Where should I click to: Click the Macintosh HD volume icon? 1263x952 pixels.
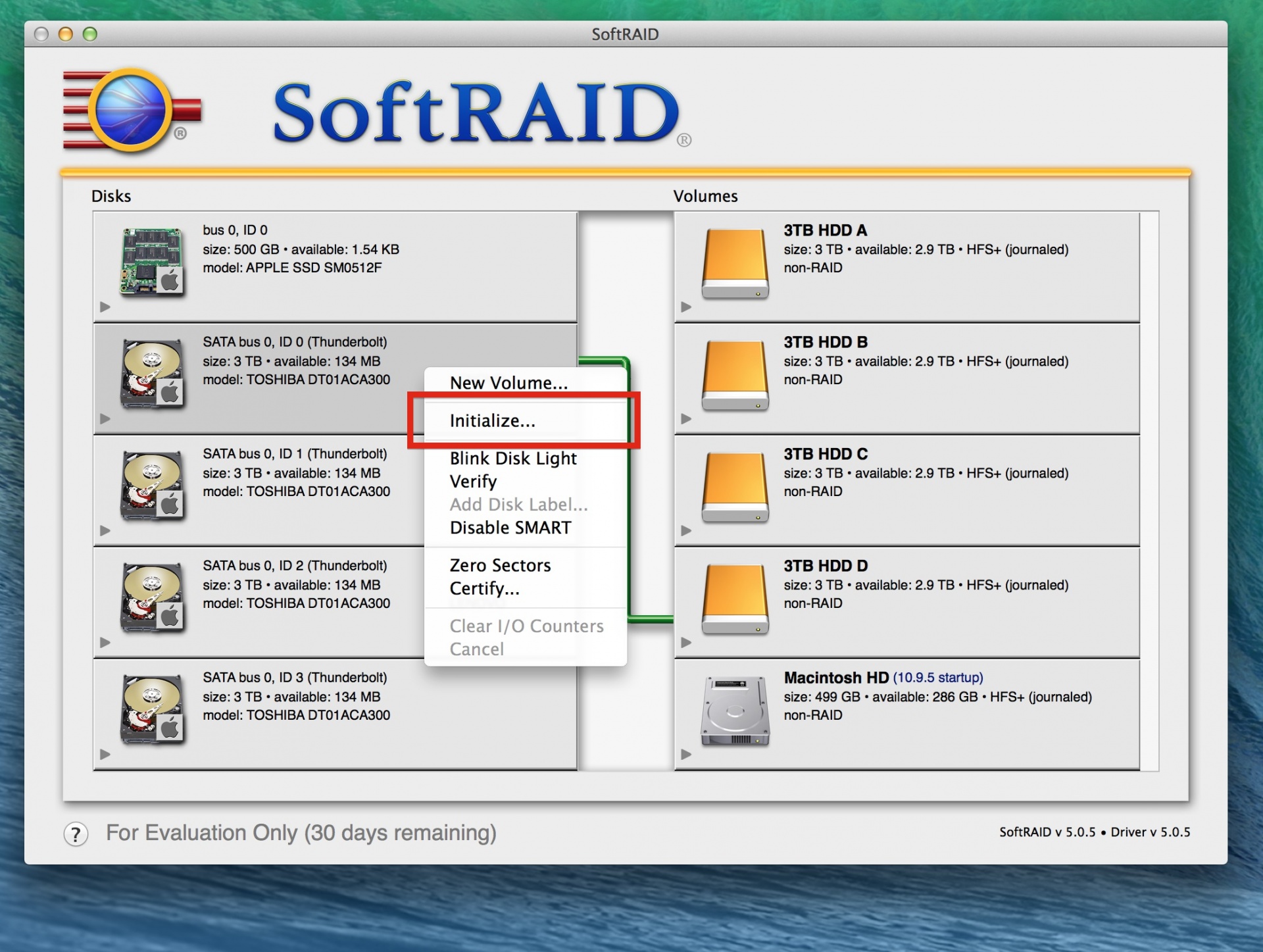coord(735,711)
